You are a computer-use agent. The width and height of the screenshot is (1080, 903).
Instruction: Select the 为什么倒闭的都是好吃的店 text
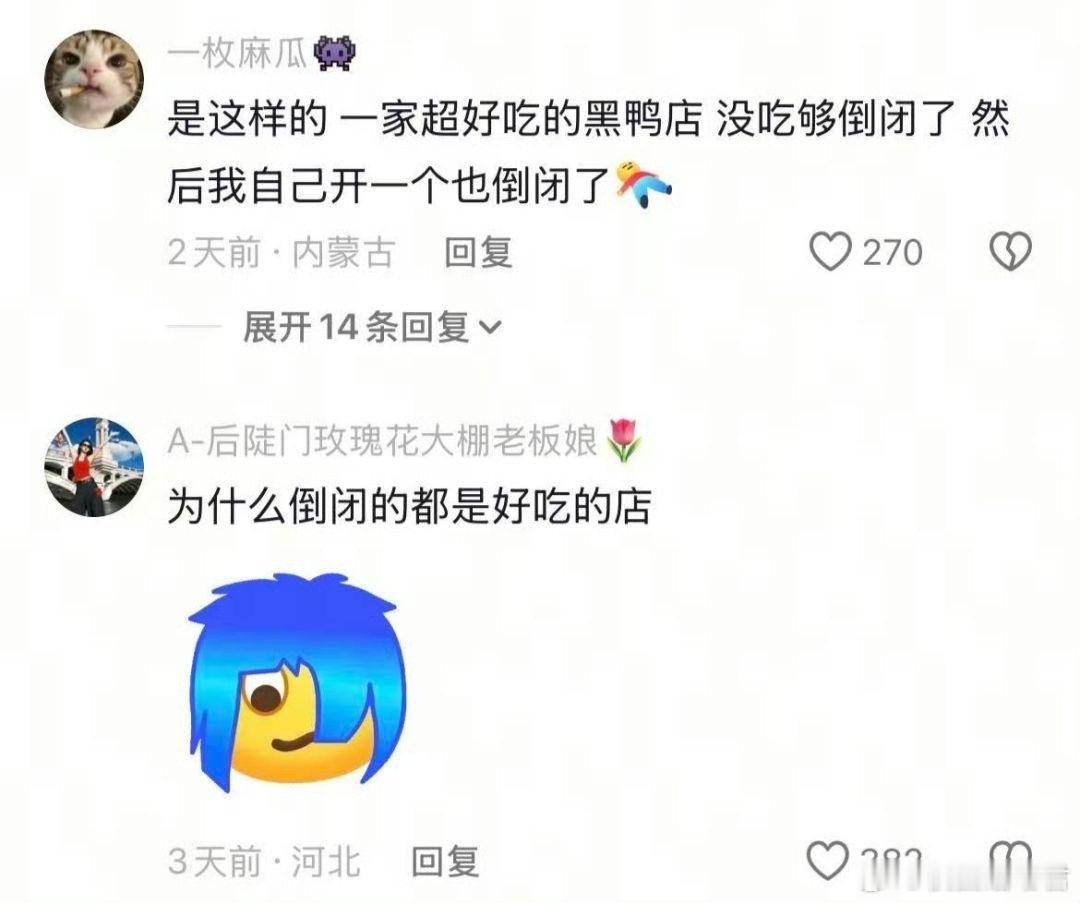pos(409,506)
